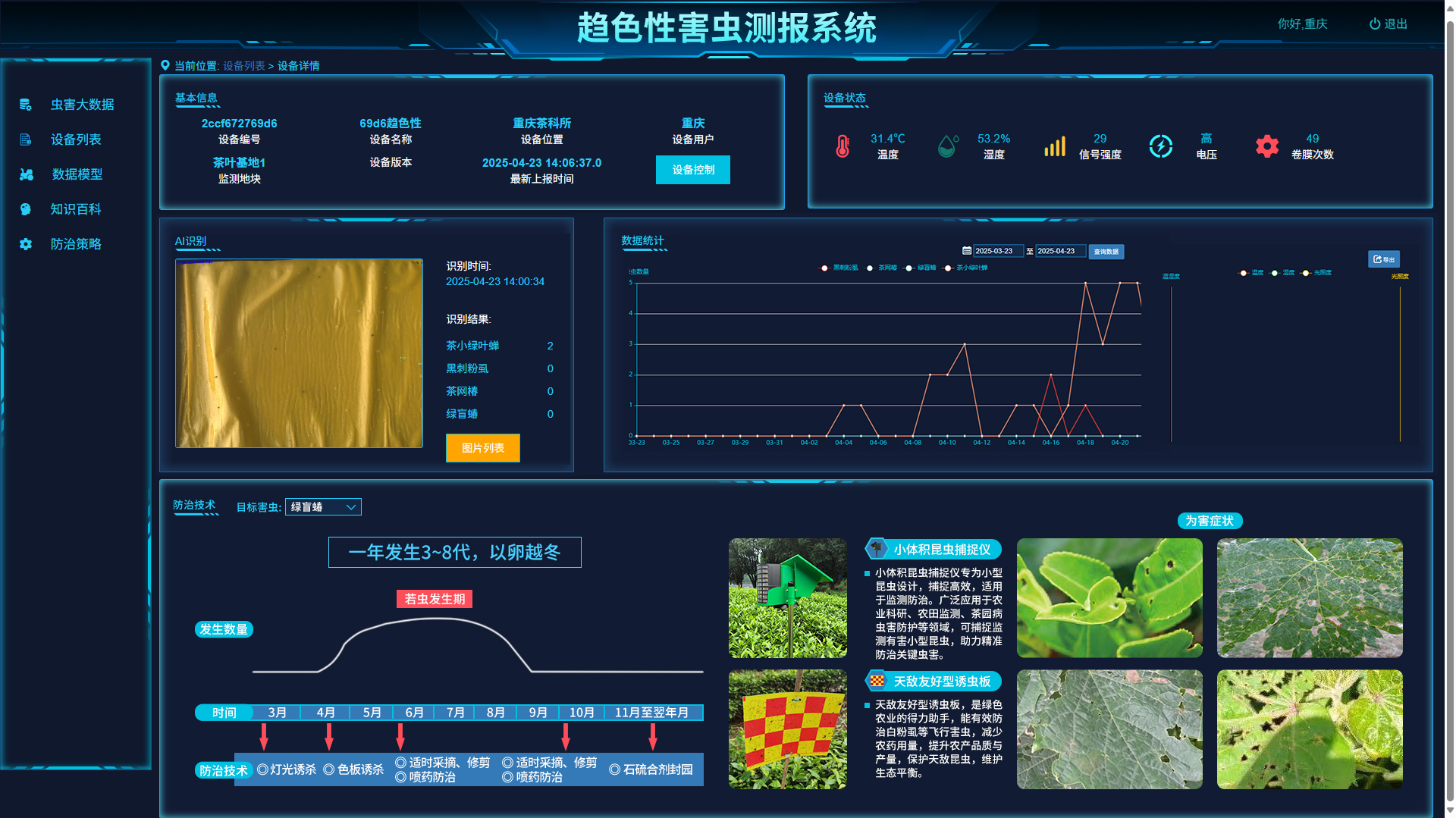Click the 若虫发生期 red label
The width and height of the screenshot is (1456, 818).
pos(435,599)
